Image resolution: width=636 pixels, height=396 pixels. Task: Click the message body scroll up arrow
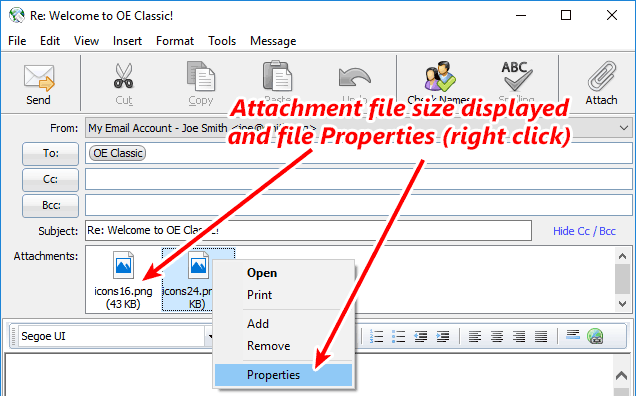(621, 376)
